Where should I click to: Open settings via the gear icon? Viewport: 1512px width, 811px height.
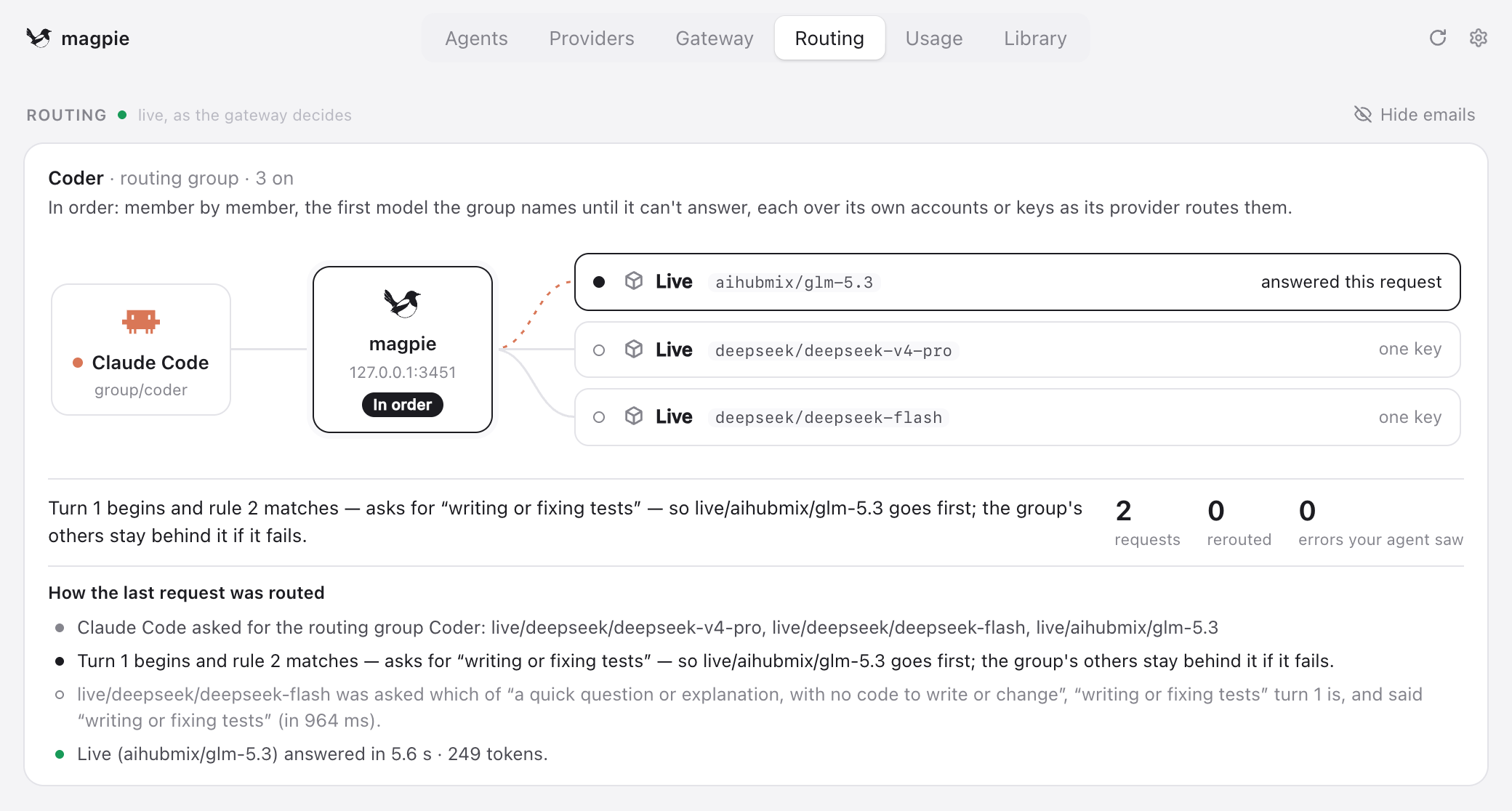point(1478,38)
